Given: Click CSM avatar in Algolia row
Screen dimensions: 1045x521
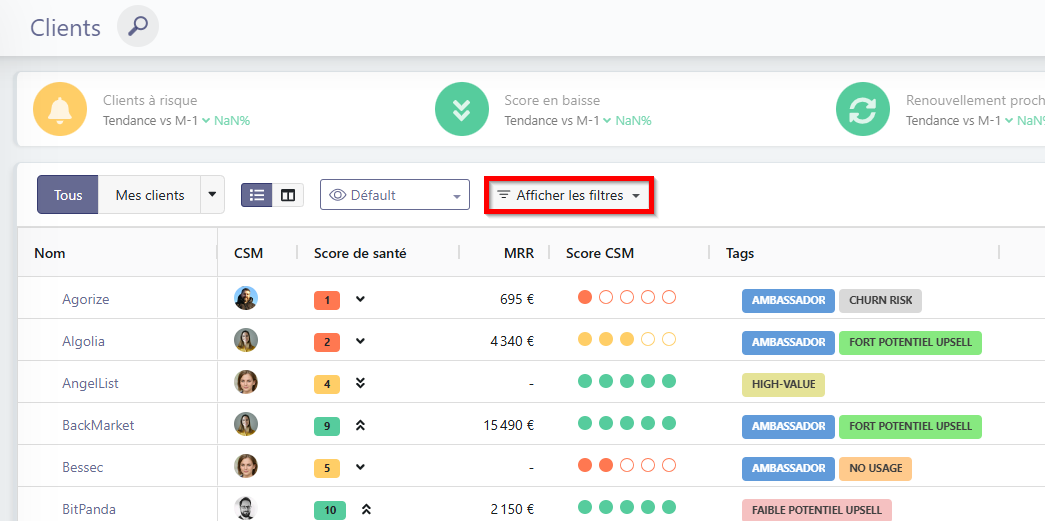Looking at the screenshot, I should (246, 340).
